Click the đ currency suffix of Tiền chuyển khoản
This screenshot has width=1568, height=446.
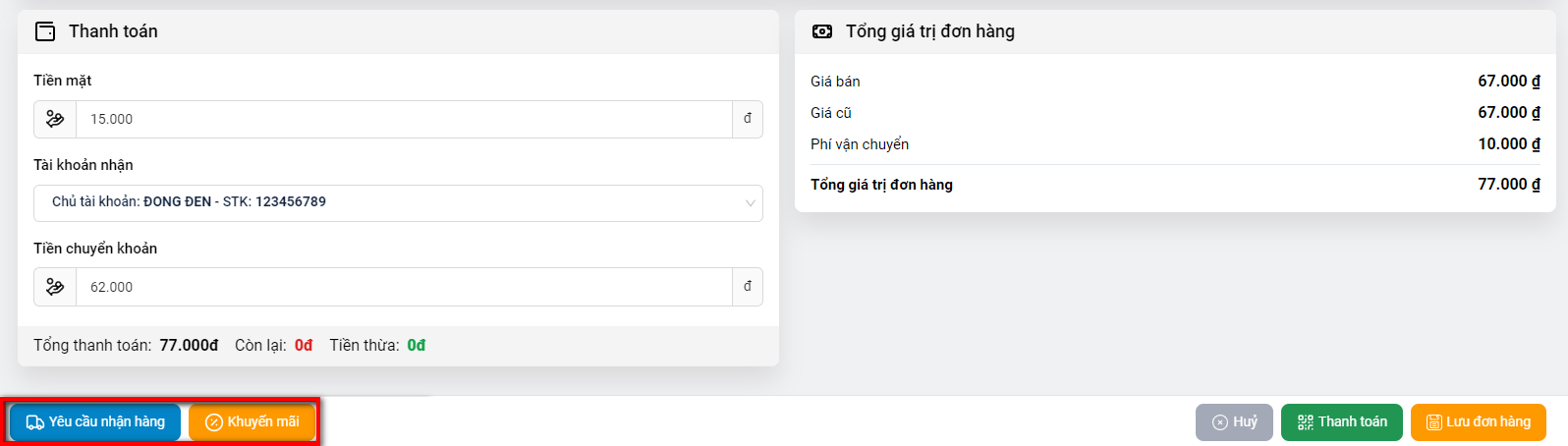coord(748,287)
